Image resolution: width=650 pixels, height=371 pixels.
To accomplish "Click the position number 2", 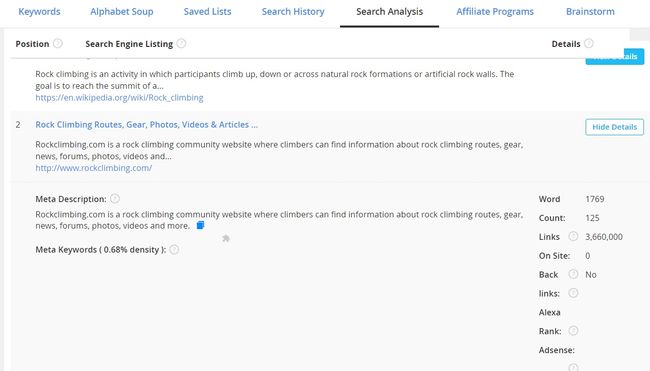I will pos(18,125).
